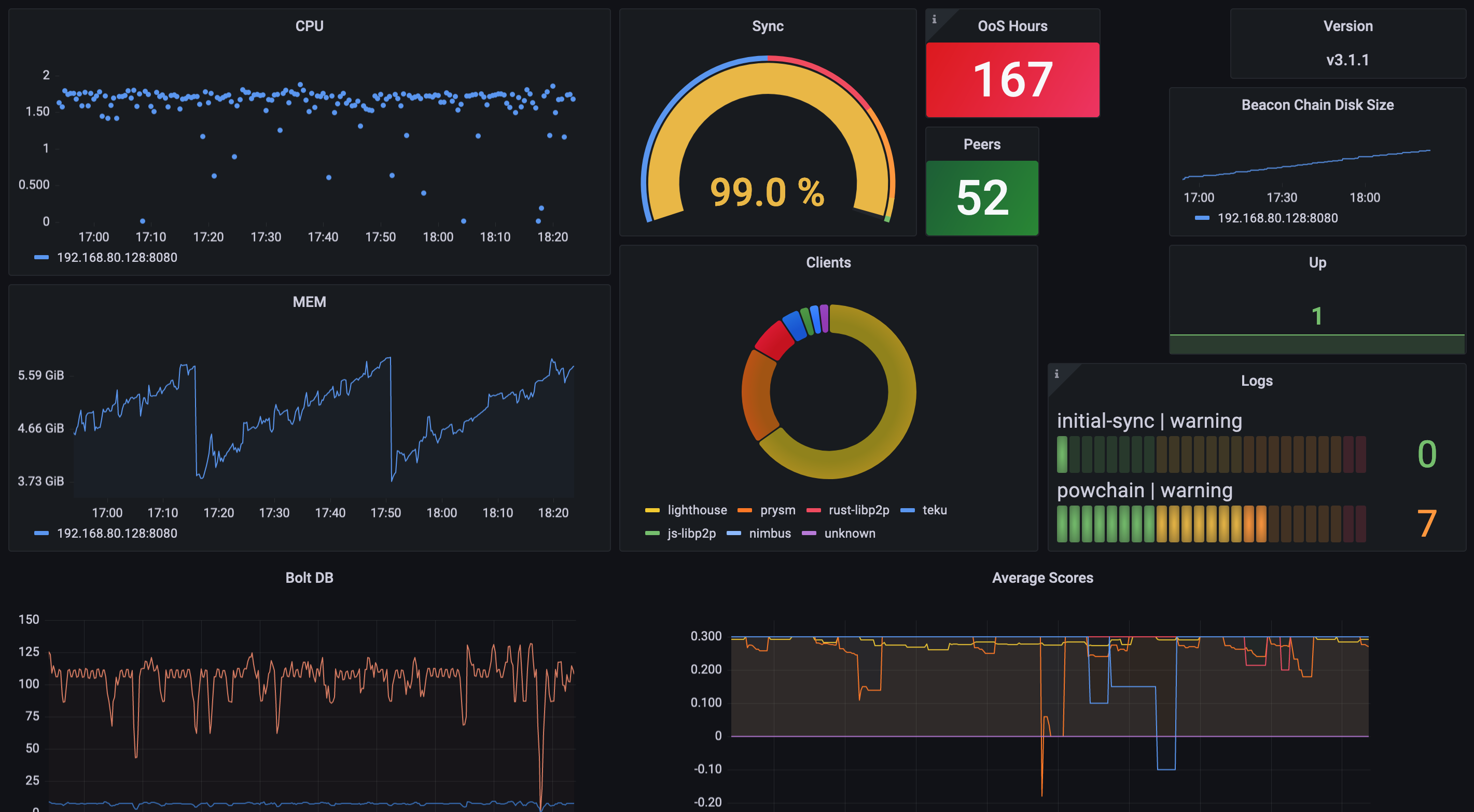Click the Up value 1
Viewport: 1474px width, 812px height.
click(1317, 316)
